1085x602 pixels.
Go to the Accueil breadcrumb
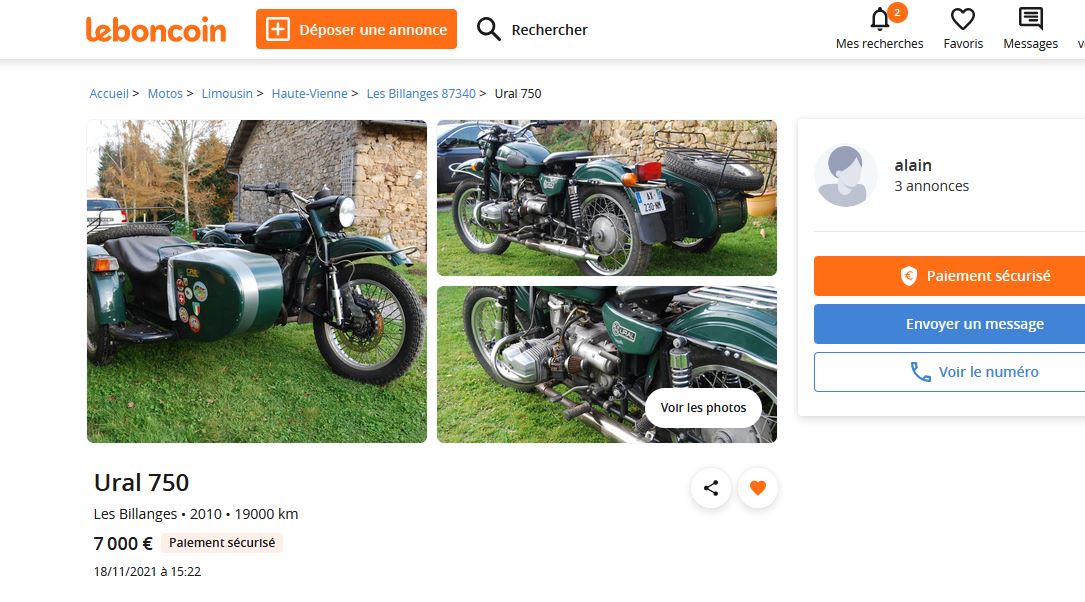pos(109,94)
